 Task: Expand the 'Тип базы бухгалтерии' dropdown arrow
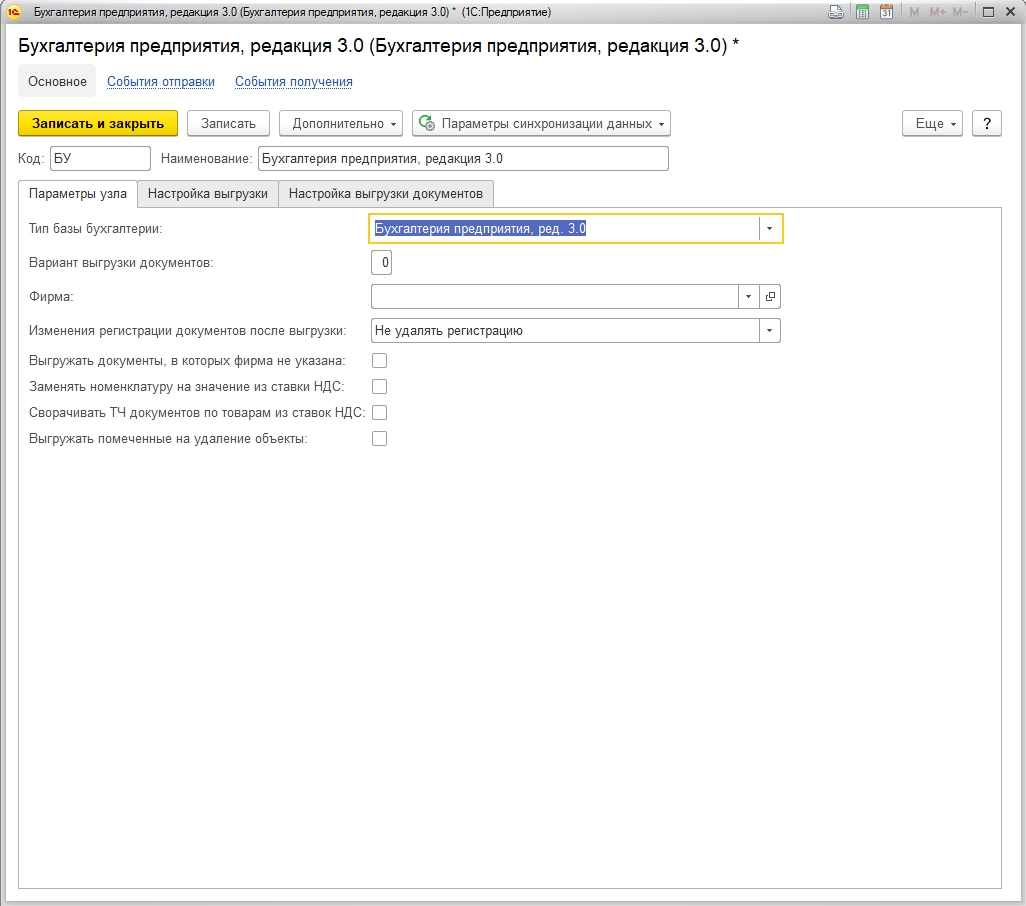pos(769,229)
